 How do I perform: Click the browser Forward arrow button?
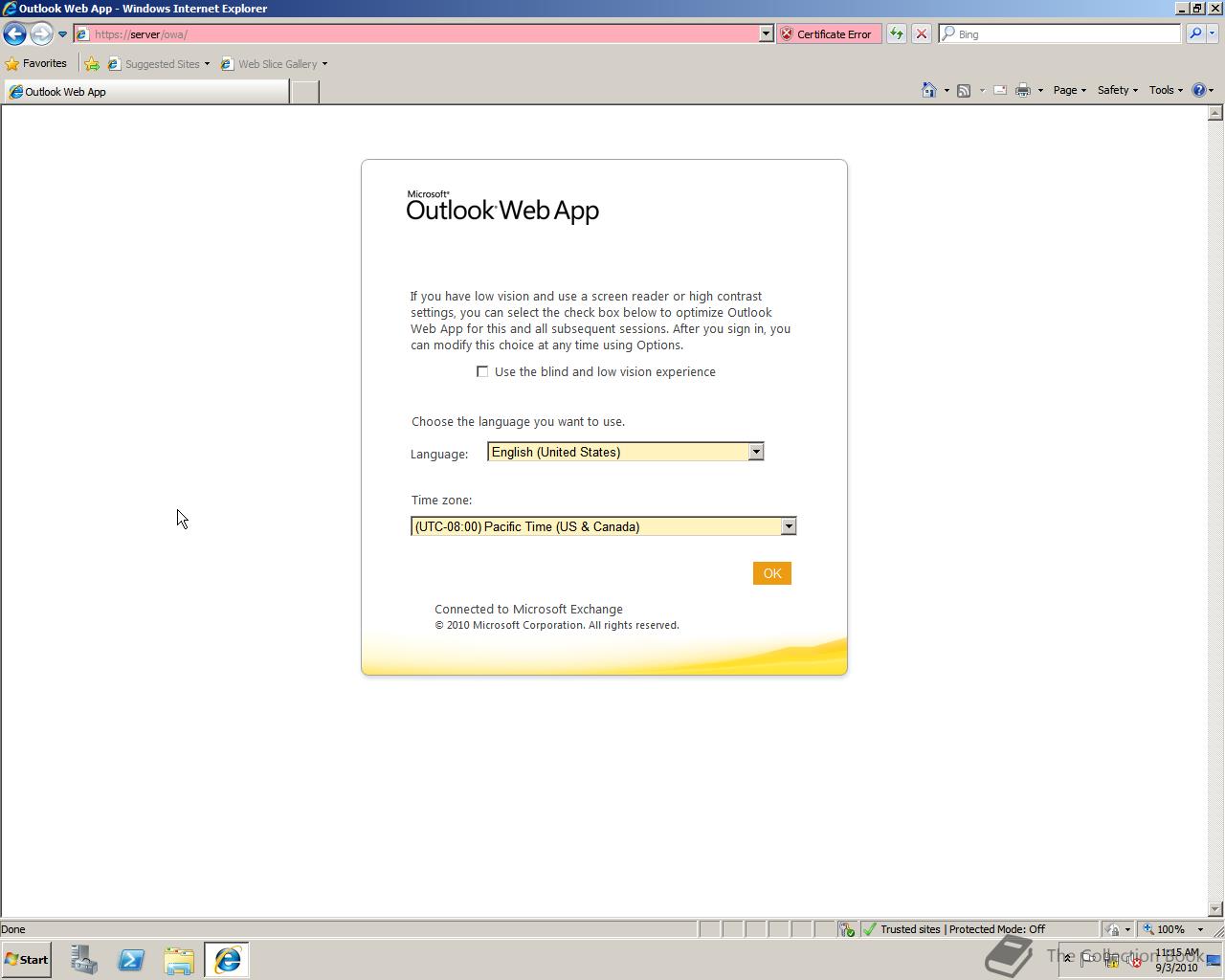pos(41,33)
